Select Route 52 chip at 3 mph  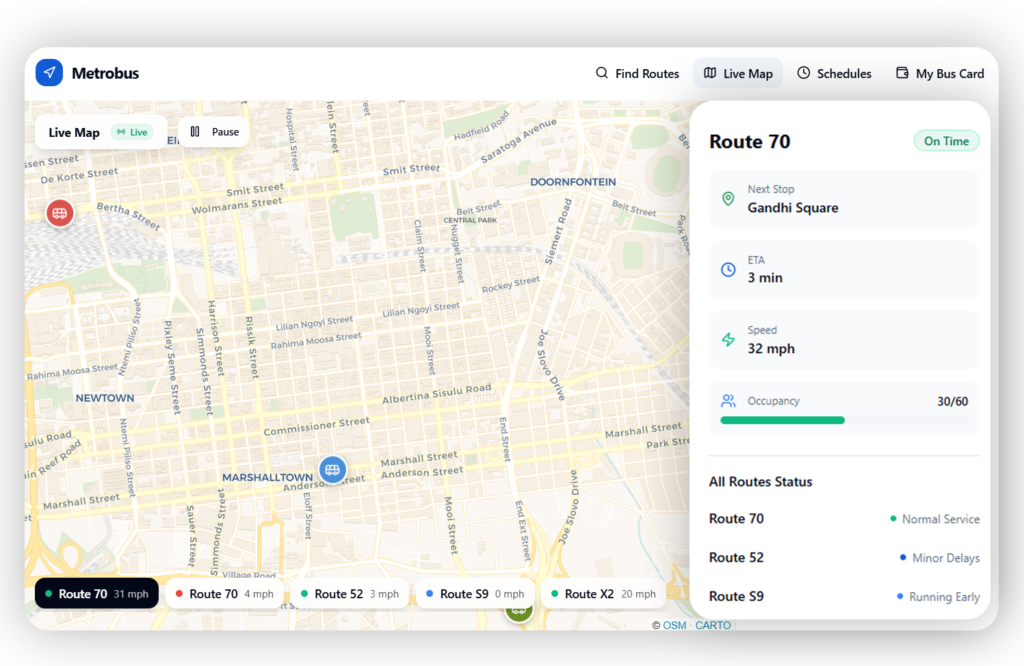pyautogui.click(x=349, y=594)
